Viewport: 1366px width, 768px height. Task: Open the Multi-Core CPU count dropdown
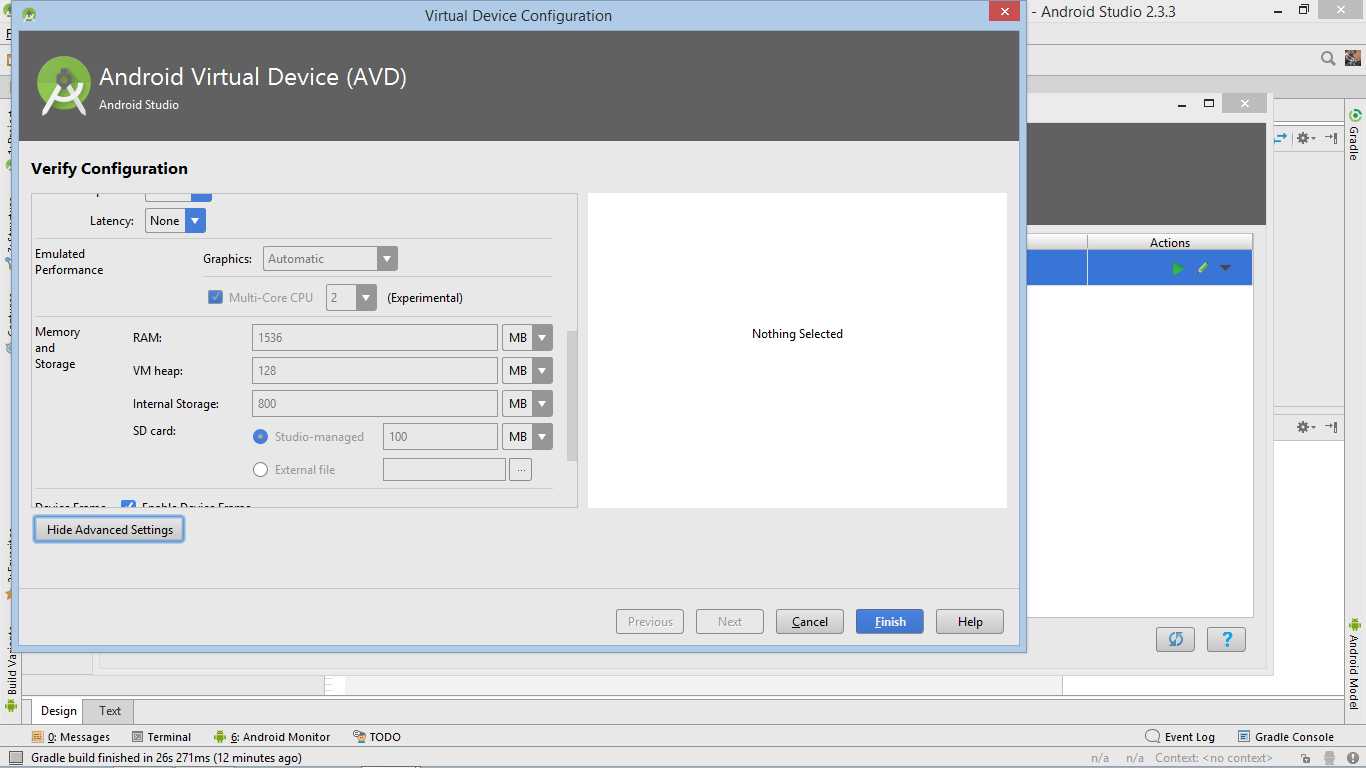351,297
